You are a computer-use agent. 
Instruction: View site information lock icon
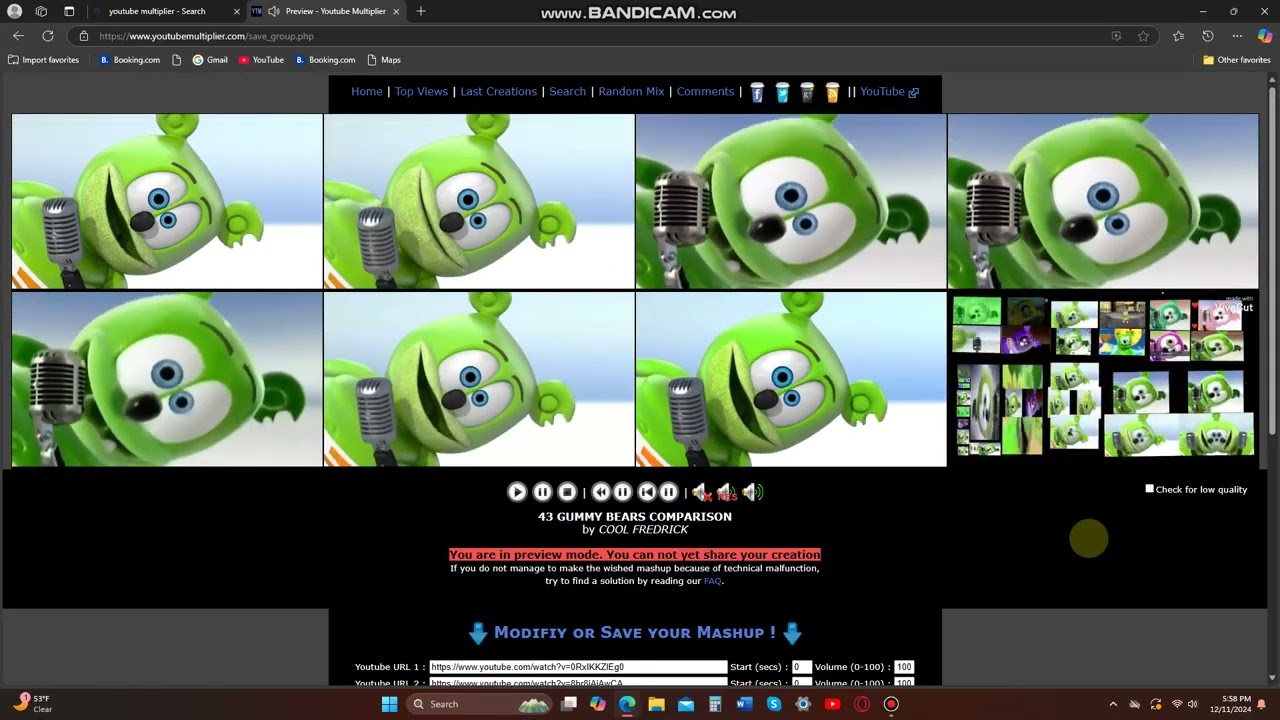click(84, 36)
